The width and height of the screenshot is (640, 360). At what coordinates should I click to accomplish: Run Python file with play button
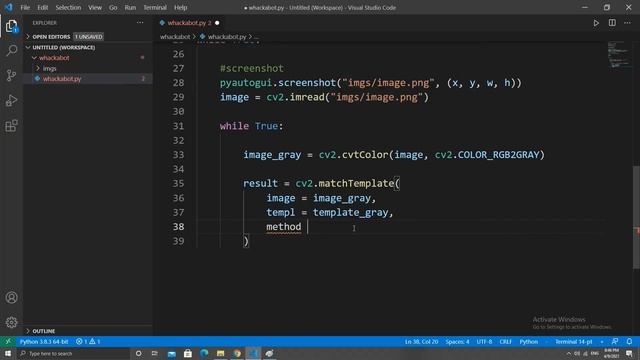coord(596,23)
